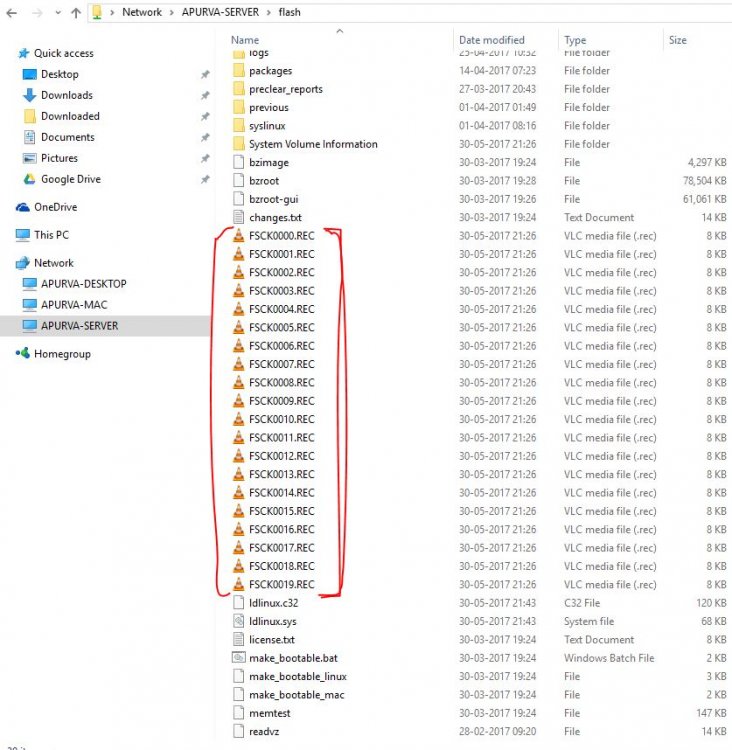Select APURVA-SERVER in the address breadcrumb
The image size is (732, 750).
(x=220, y=12)
